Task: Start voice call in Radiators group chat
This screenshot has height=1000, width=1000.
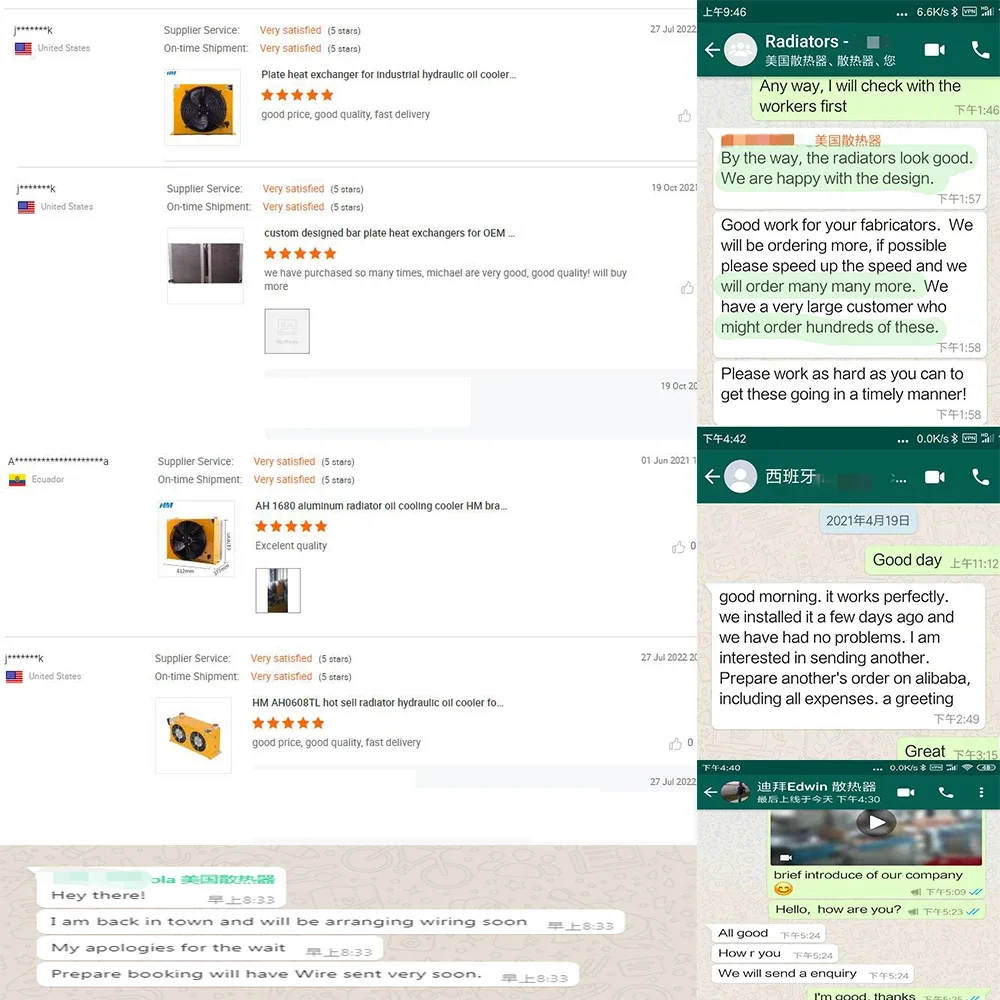Action: tap(980, 50)
